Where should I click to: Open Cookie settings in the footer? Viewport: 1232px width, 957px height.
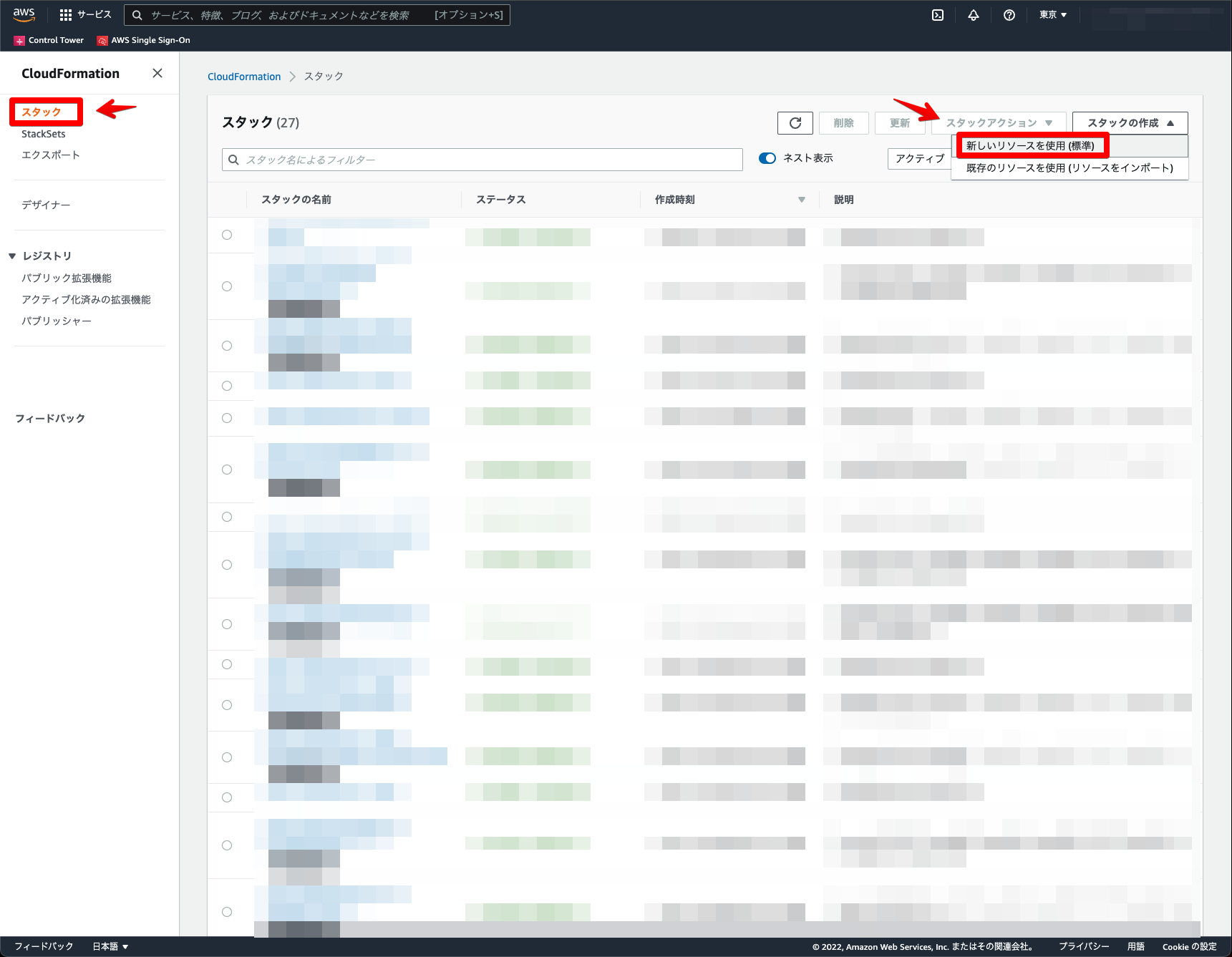tap(1190, 946)
